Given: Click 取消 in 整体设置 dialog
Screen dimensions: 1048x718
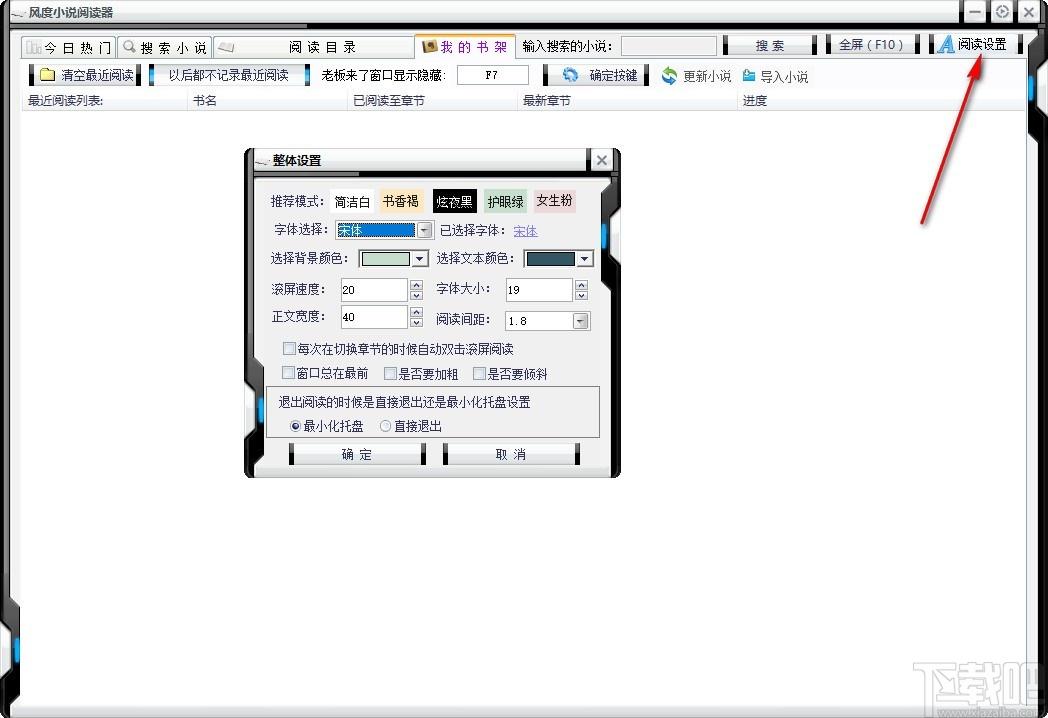Looking at the screenshot, I should click(511, 455).
